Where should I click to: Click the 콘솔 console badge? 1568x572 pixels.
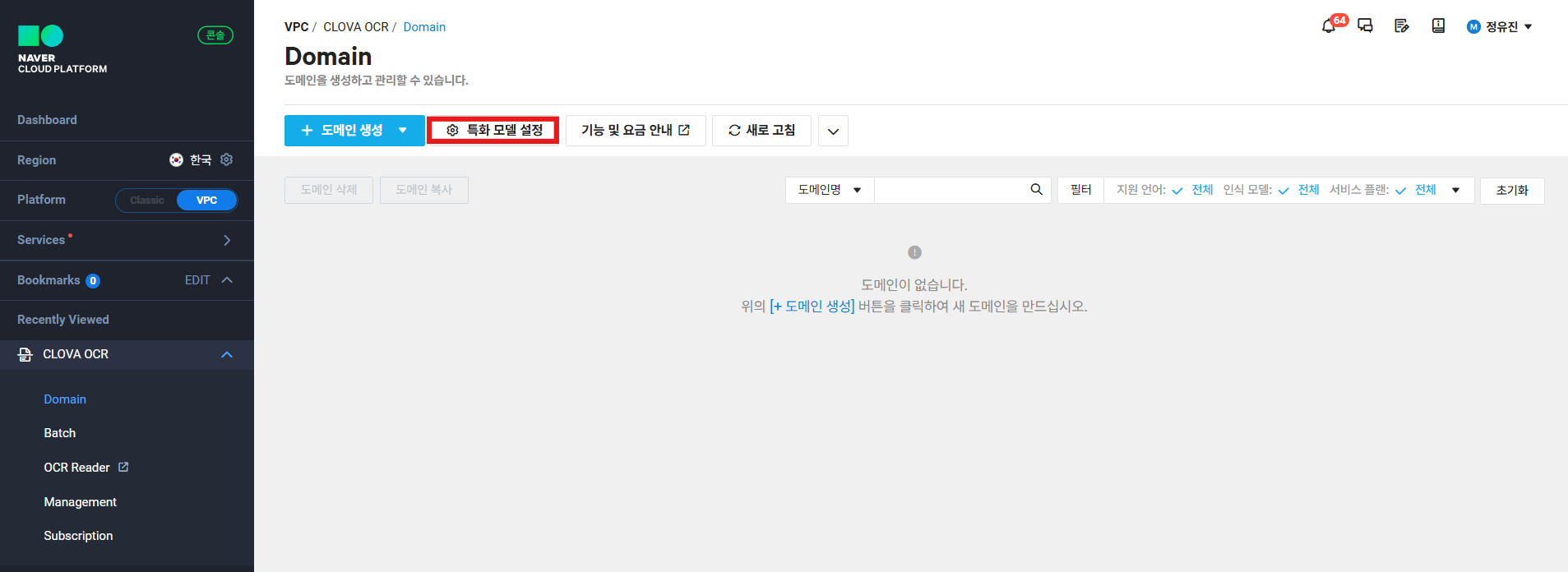click(x=215, y=35)
